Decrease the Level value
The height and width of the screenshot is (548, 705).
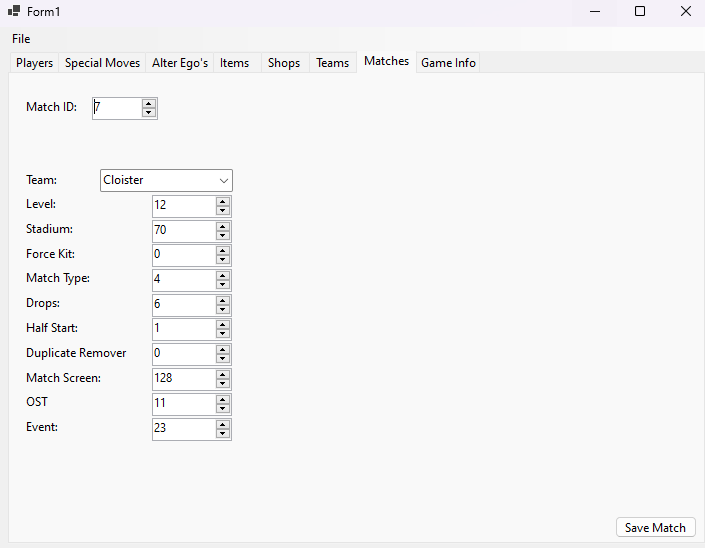tap(223, 210)
